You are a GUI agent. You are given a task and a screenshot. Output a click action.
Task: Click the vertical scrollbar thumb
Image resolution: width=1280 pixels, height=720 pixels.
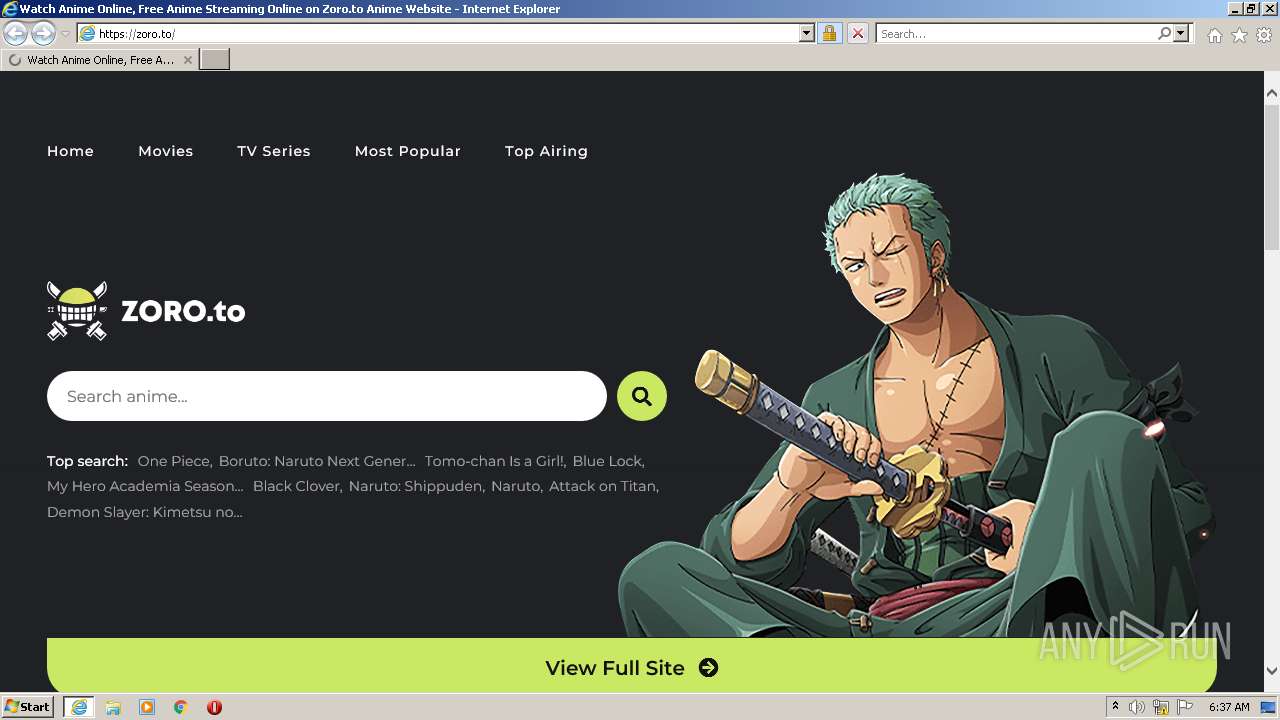tap(1272, 177)
